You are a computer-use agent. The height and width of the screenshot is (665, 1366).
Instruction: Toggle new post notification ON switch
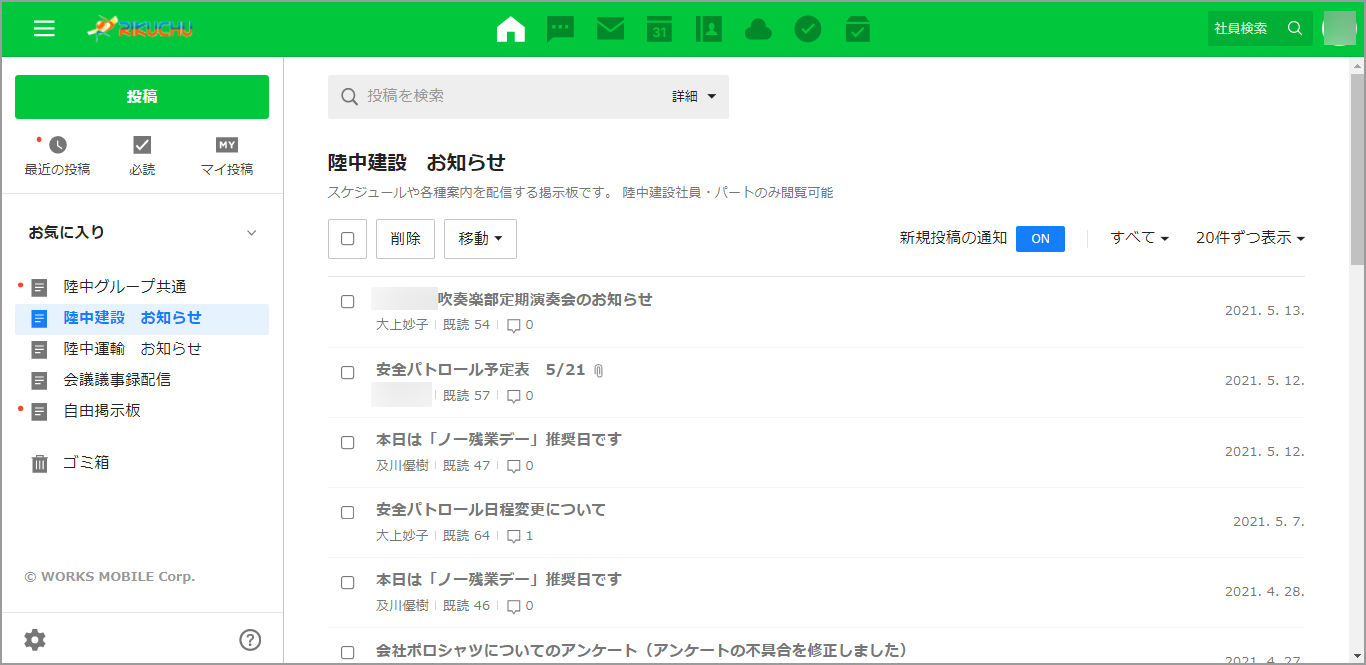(1040, 239)
